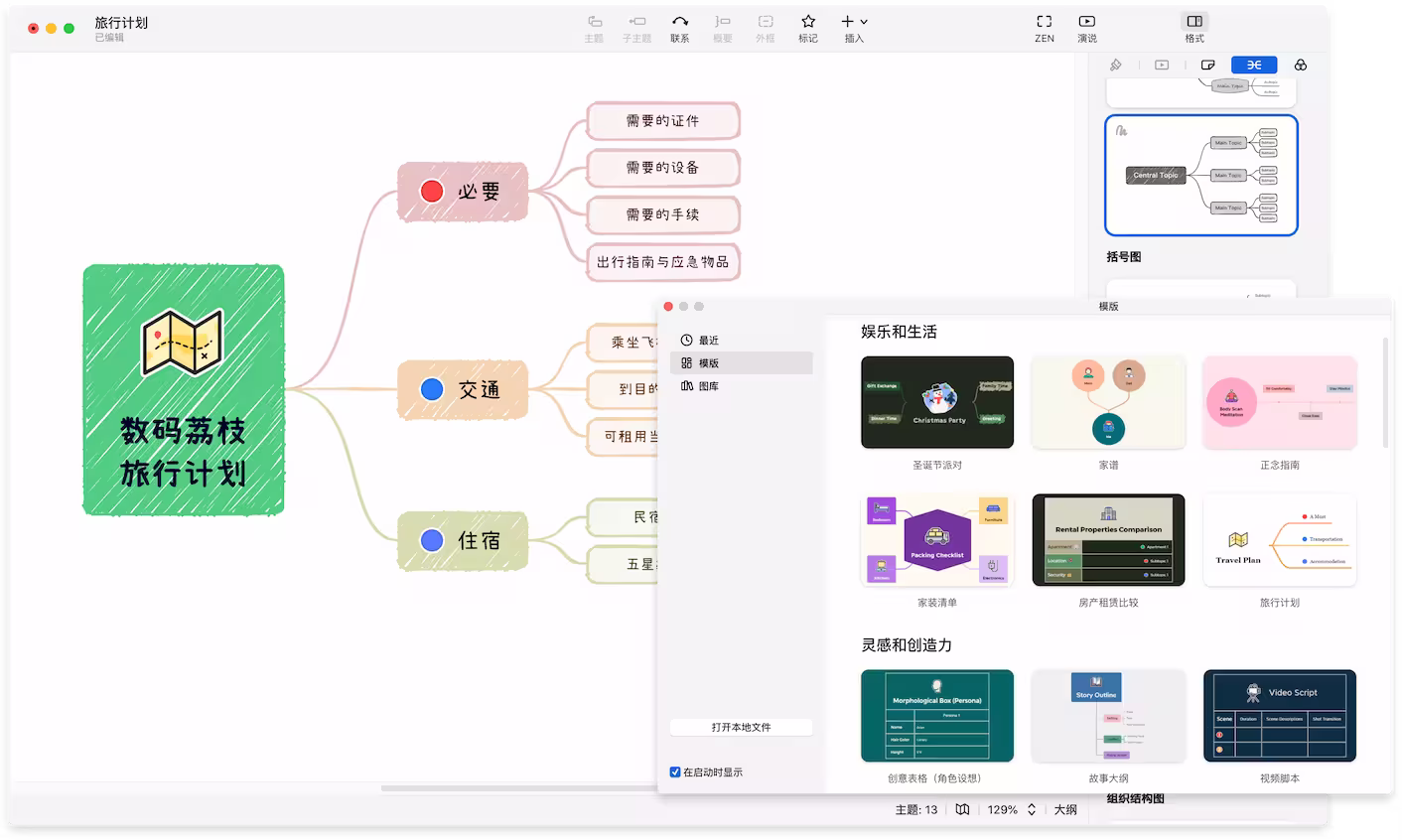
Task: Open the color theme wheel icon in format panel
Action: coord(1300,64)
